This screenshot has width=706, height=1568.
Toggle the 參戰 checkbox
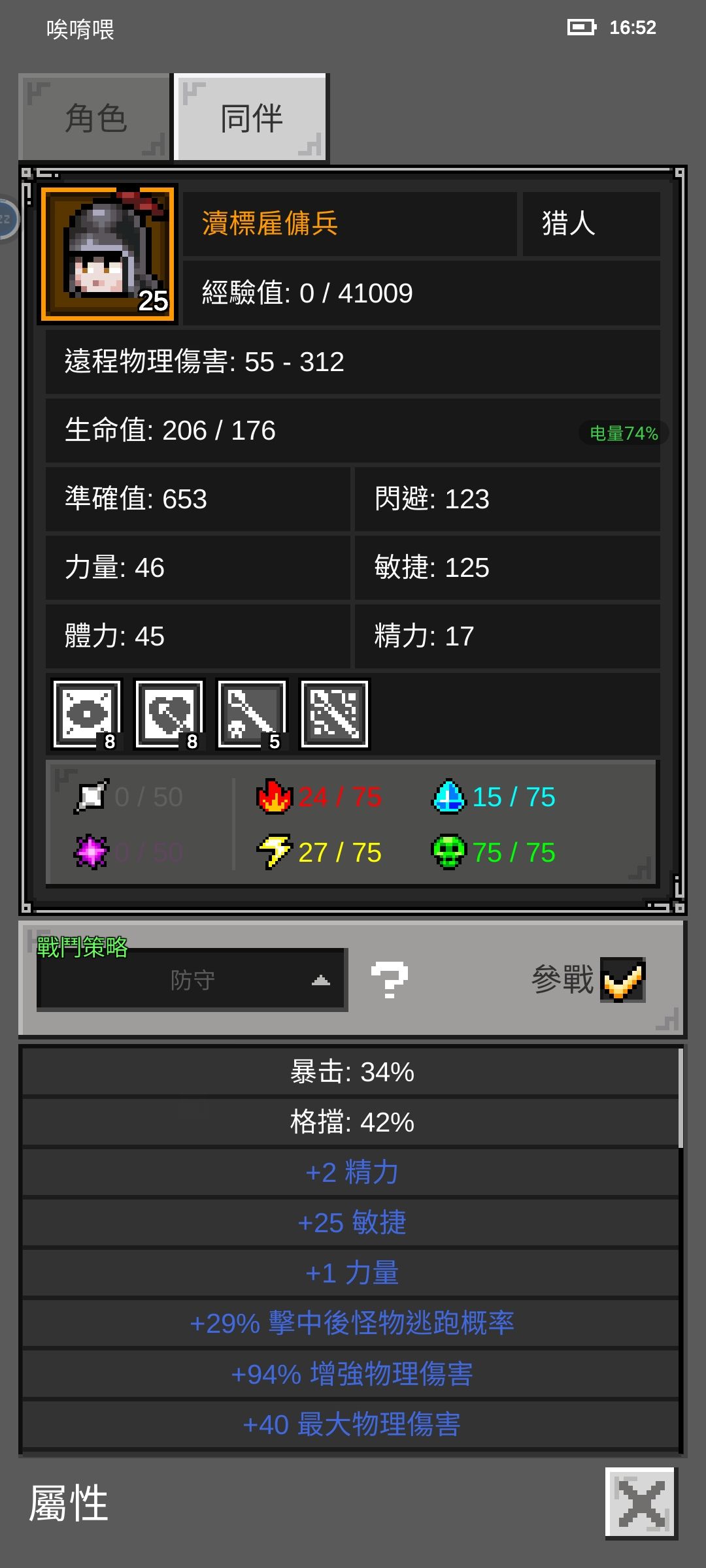tap(623, 980)
